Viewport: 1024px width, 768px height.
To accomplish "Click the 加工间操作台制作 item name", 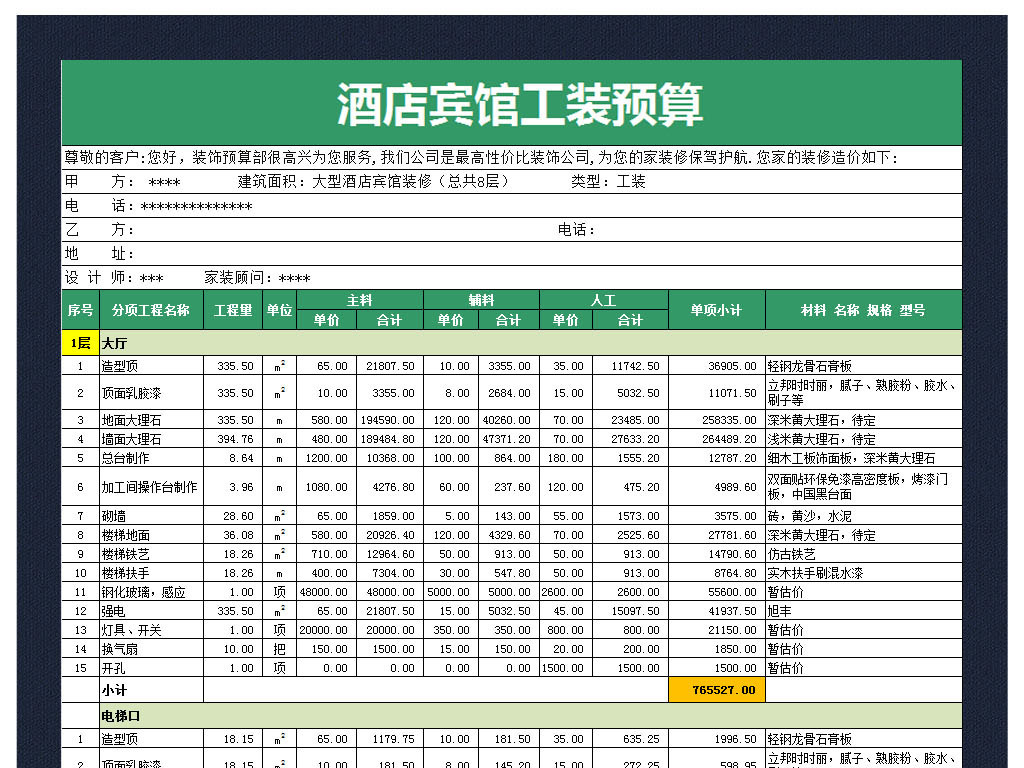I will coord(150,487).
